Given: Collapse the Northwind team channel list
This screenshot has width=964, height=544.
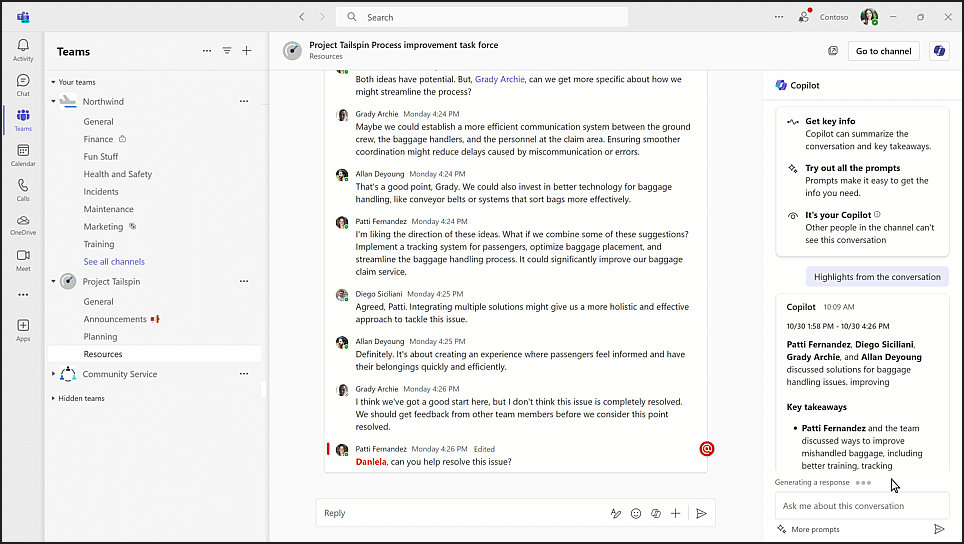Looking at the screenshot, I should [53, 102].
